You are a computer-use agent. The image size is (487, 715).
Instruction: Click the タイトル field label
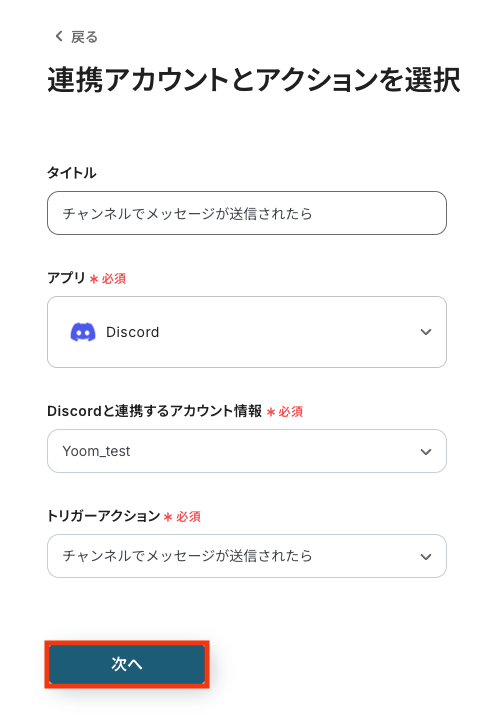[x=72, y=173]
